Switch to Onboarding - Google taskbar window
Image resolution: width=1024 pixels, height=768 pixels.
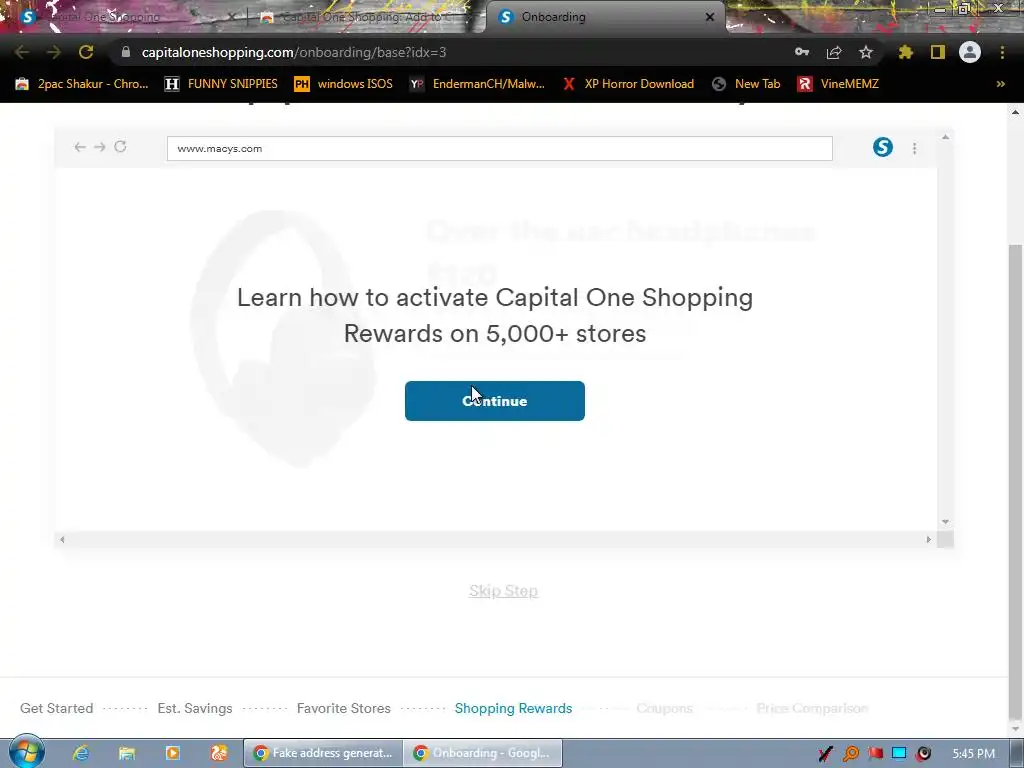pos(483,753)
